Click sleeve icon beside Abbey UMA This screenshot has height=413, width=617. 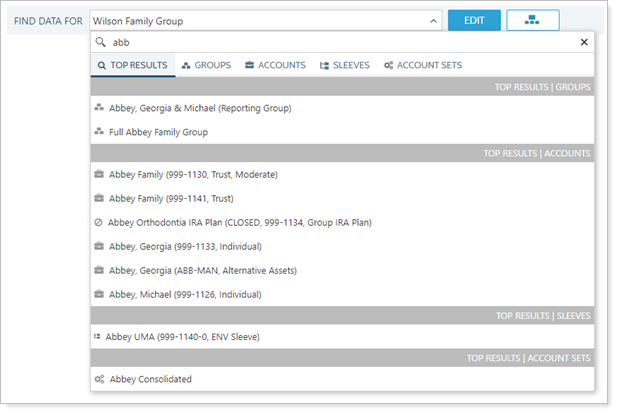pos(97,337)
